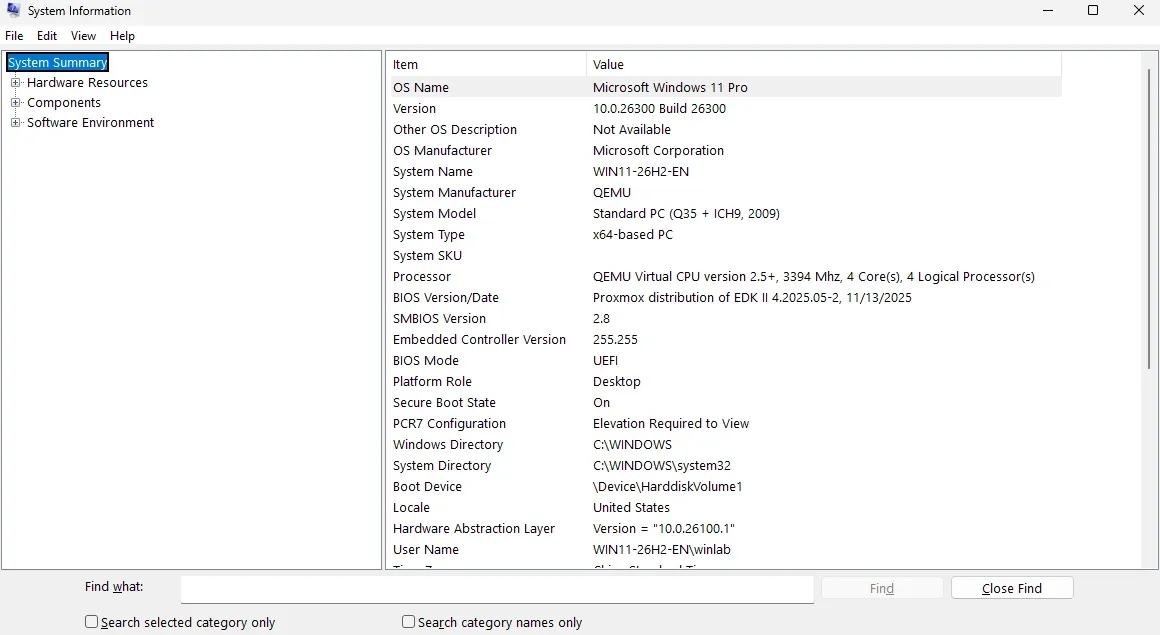
Task: Select the System Model row
Action: pyautogui.click(x=726, y=213)
